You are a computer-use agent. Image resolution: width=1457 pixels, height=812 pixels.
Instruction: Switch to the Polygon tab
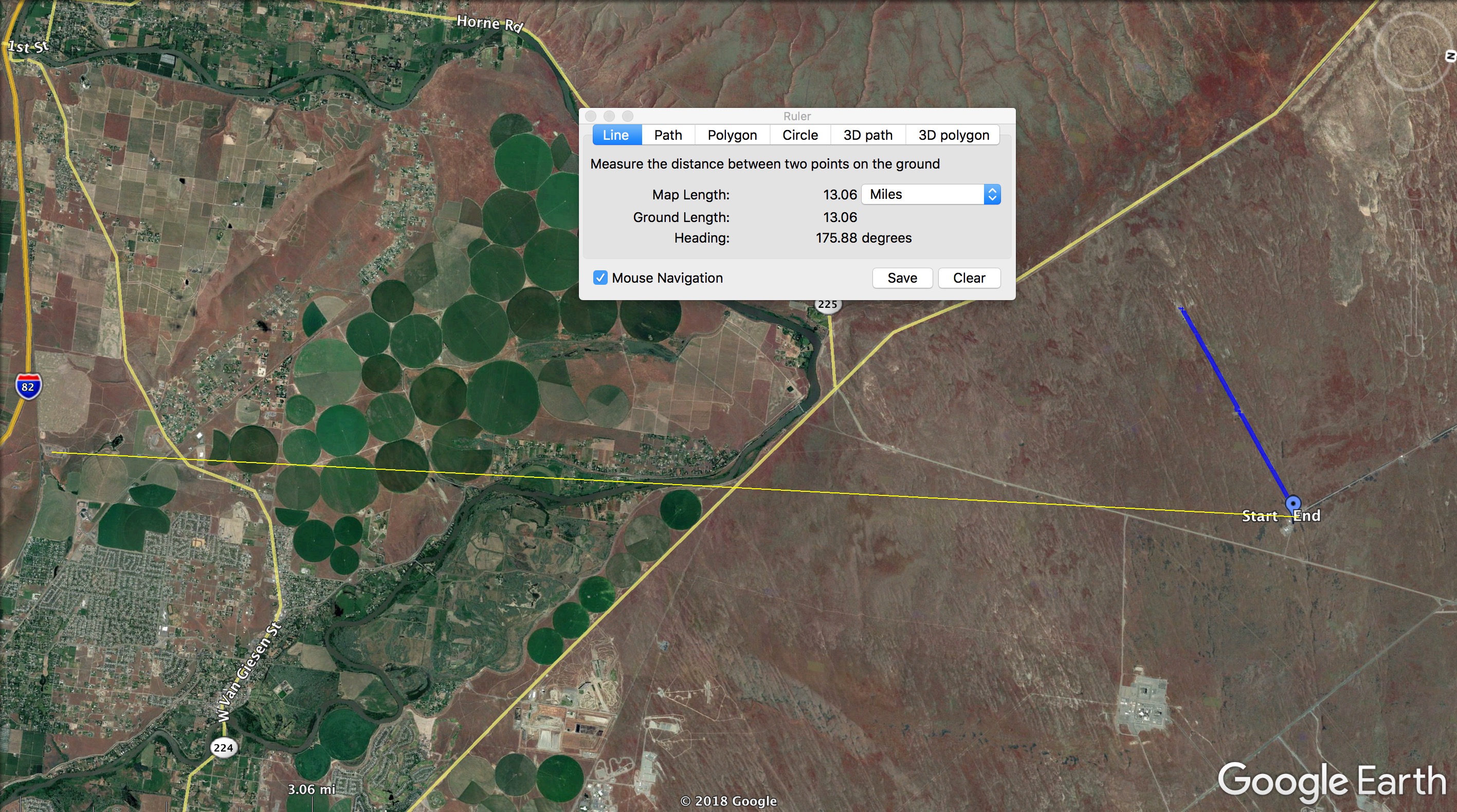click(x=732, y=135)
